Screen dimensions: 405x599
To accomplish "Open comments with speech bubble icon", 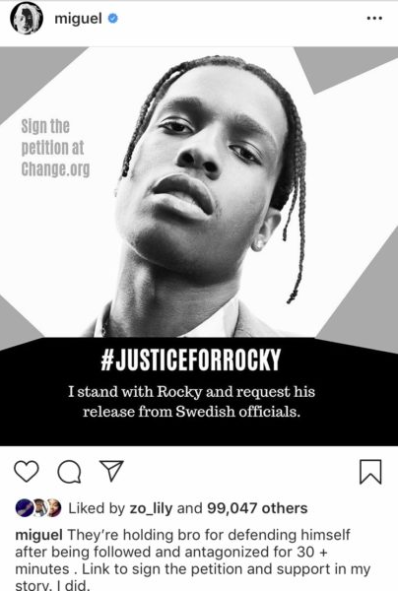I will 69,472.
